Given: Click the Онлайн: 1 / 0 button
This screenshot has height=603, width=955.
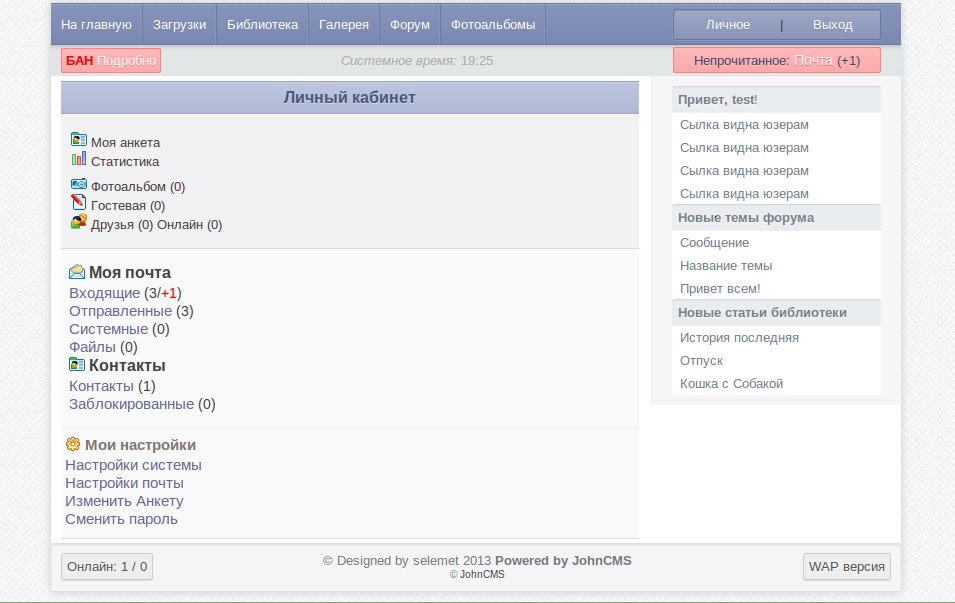Looking at the screenshot, I should tap(107, 566).
